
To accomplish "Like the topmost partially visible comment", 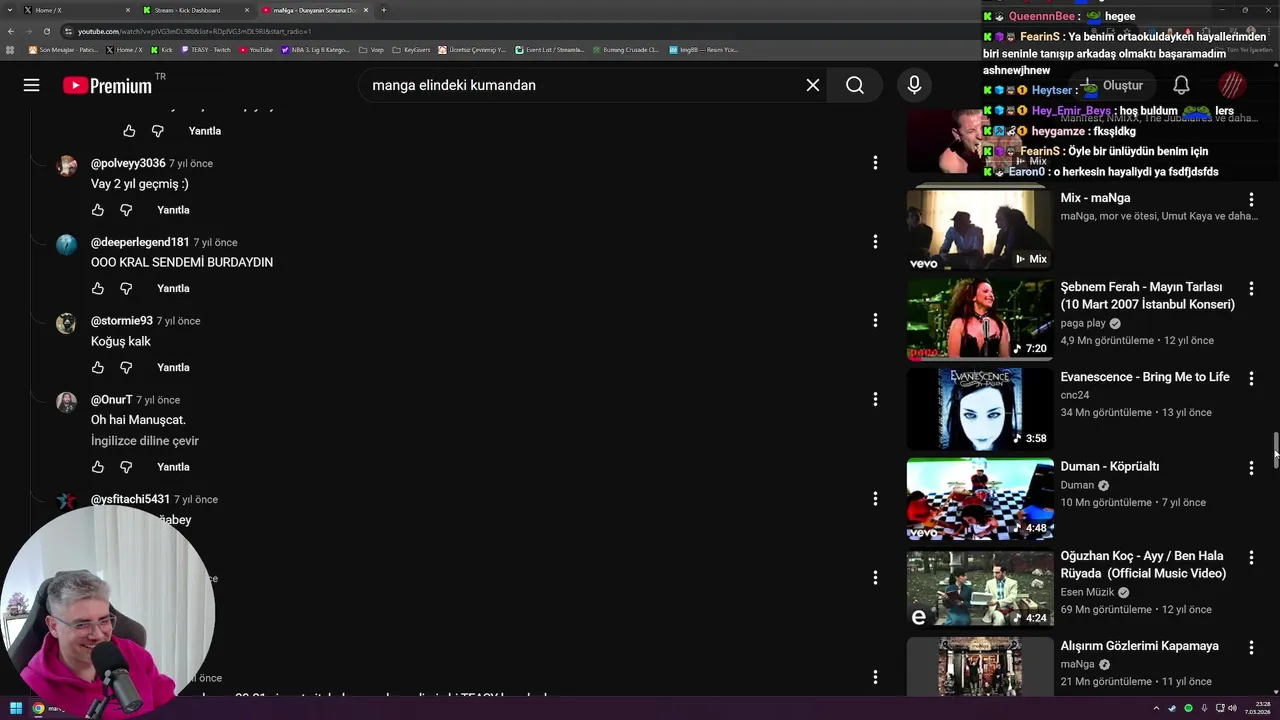I will pyautogui.click(x=129, y=131).
